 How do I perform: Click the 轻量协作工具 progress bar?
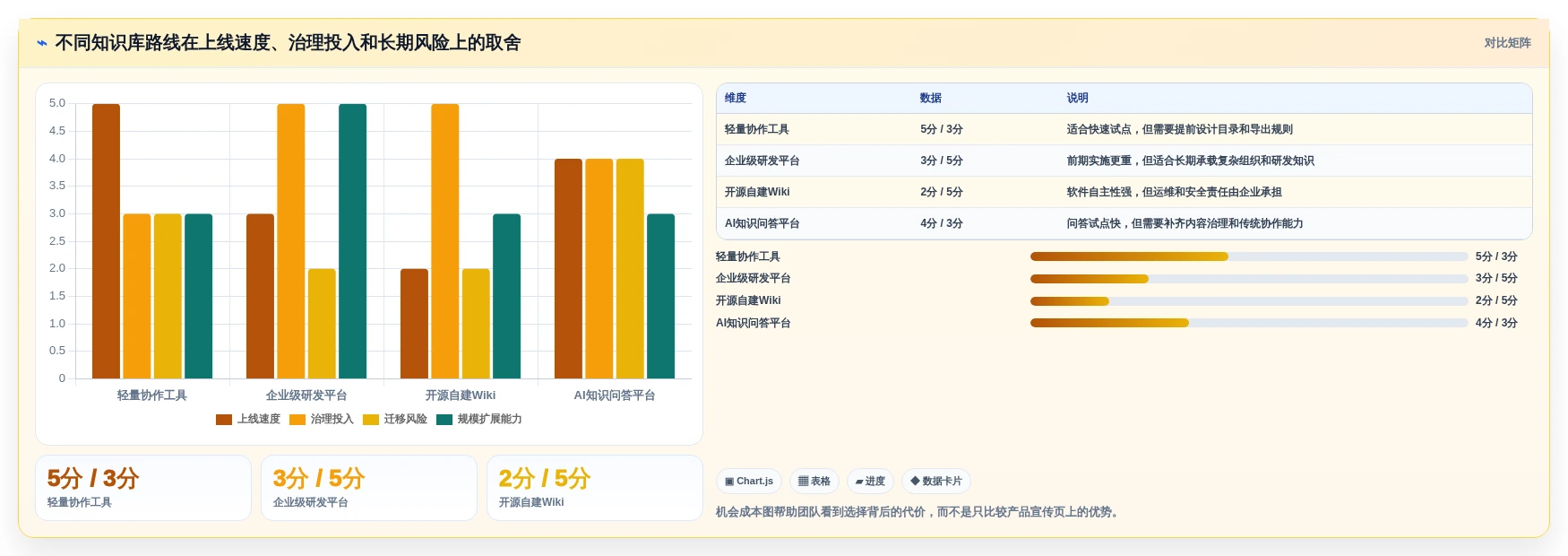pos(1249,256)
